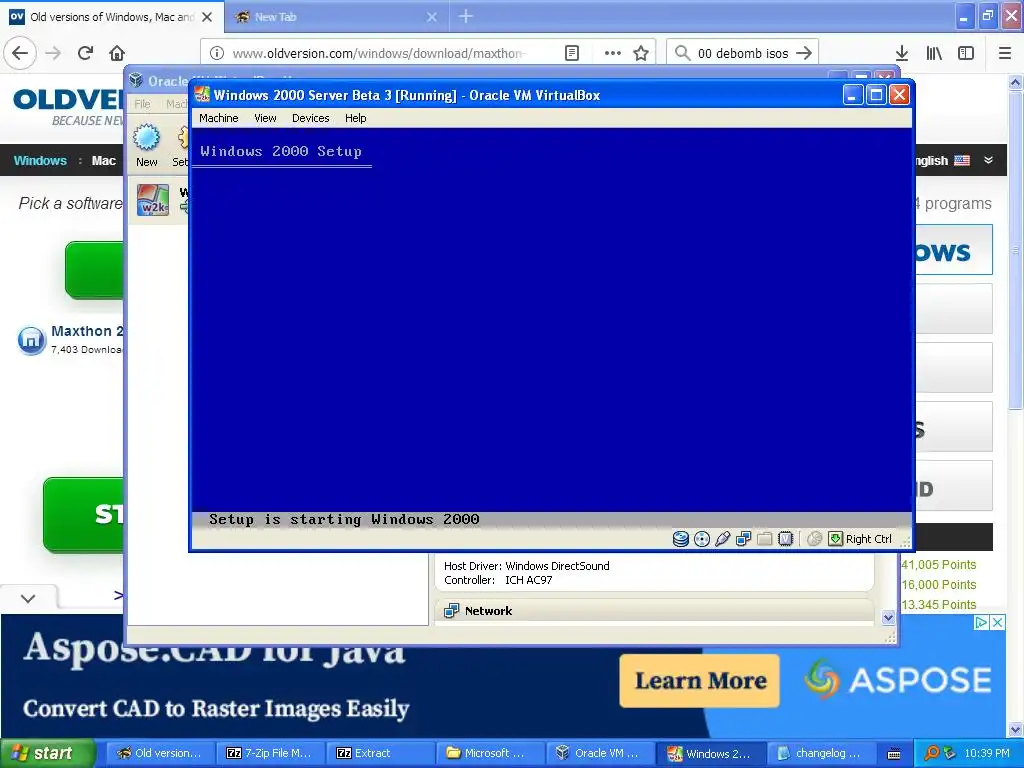The width and height of the screenshot is (1024, 768).
Task: Go forward in Firefox
Action: pos(53,53)
